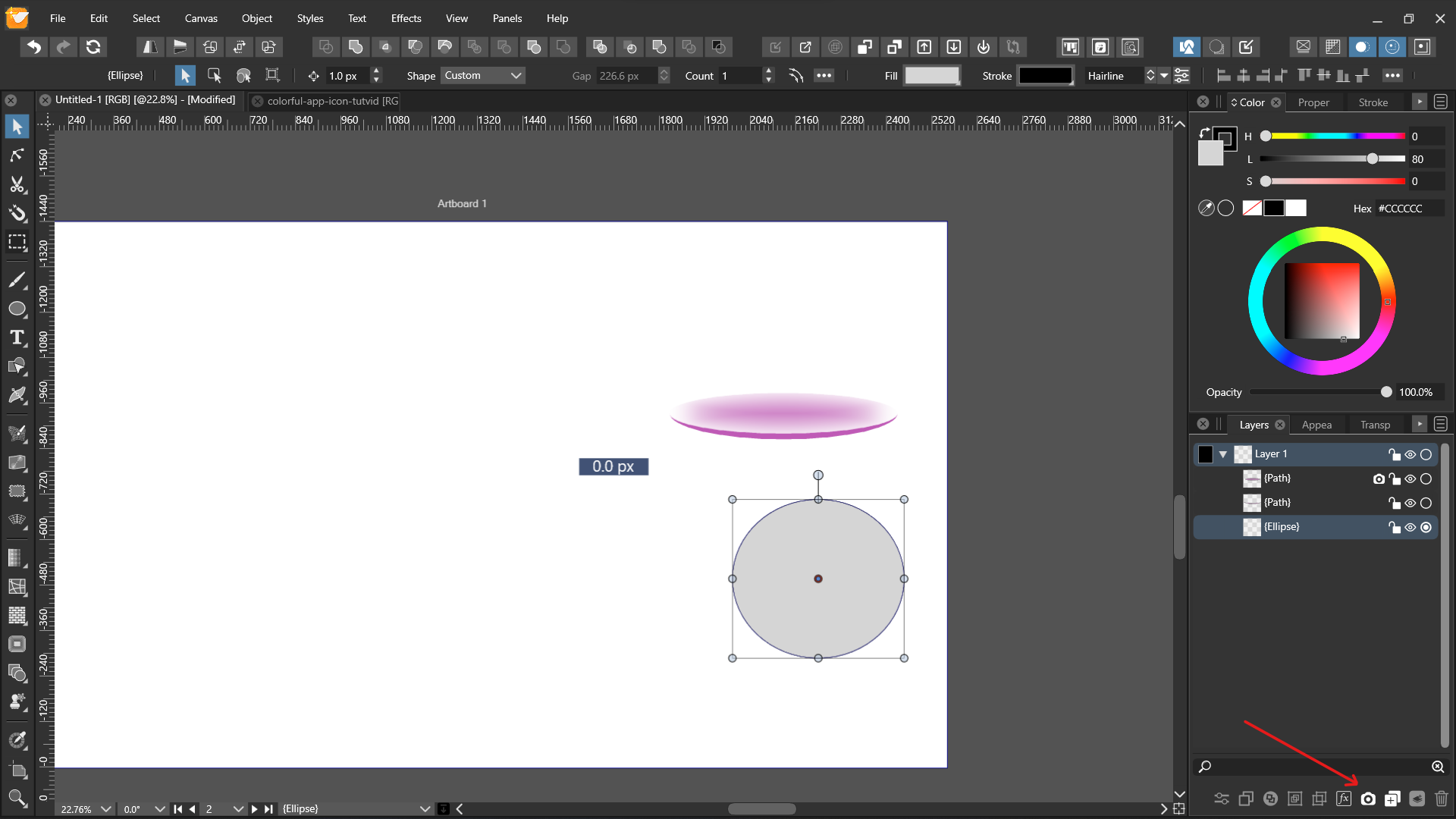Hide the Ellipse layer with eye icon
Image resolution: width=1456 pixels, height=819 pixels.
1410,527
